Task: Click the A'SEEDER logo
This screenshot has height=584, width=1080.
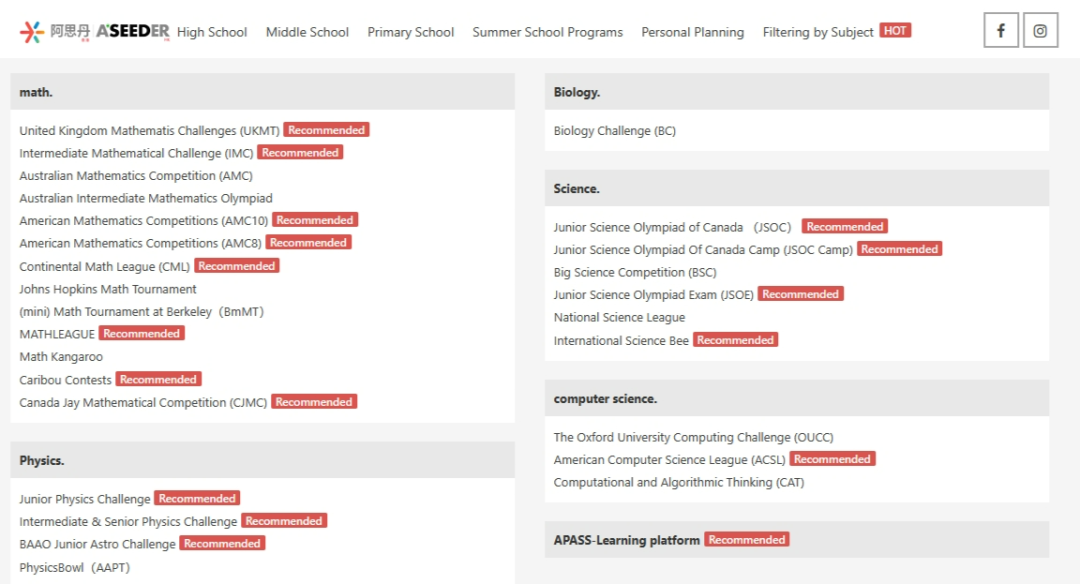Action: coord(95,32)
